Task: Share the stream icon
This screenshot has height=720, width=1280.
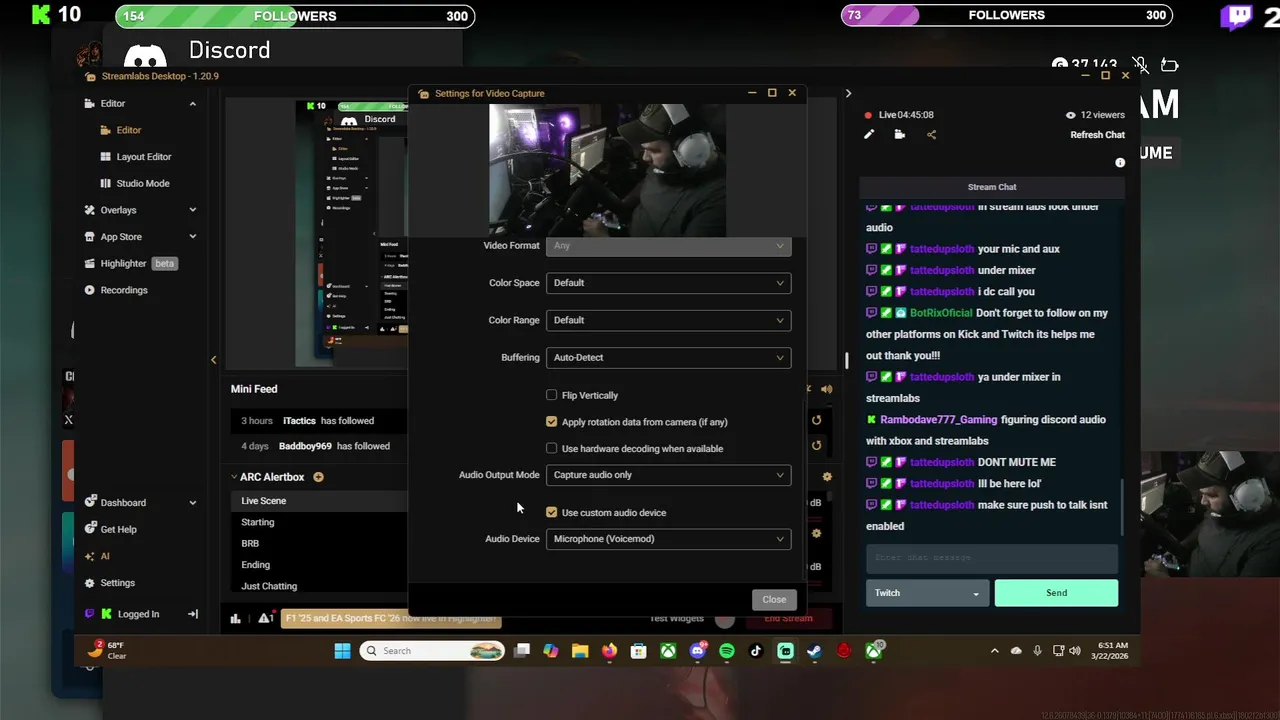Action: click(931, 135)
